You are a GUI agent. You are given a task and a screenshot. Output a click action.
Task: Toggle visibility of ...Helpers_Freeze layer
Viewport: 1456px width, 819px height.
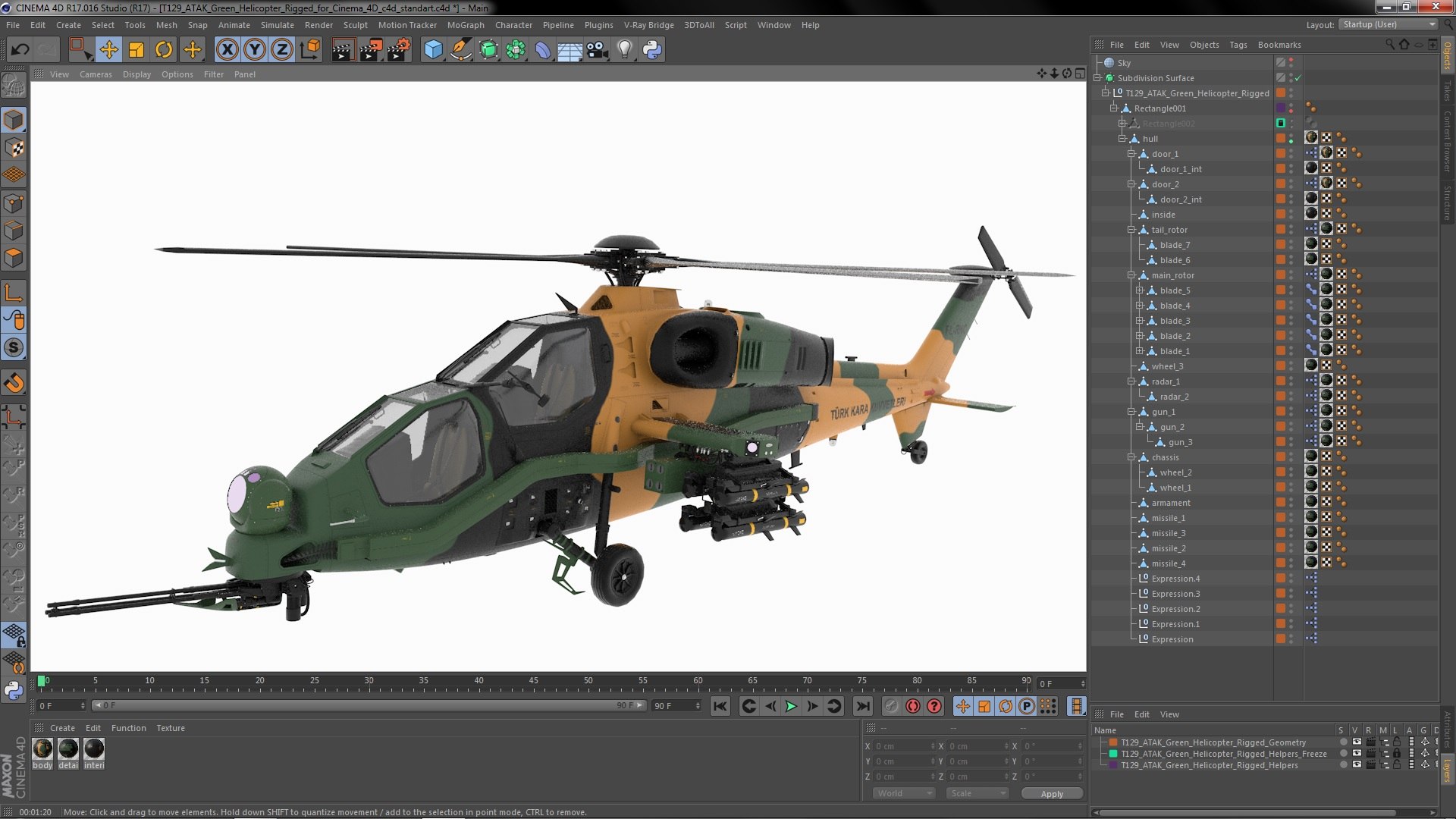1357,754
